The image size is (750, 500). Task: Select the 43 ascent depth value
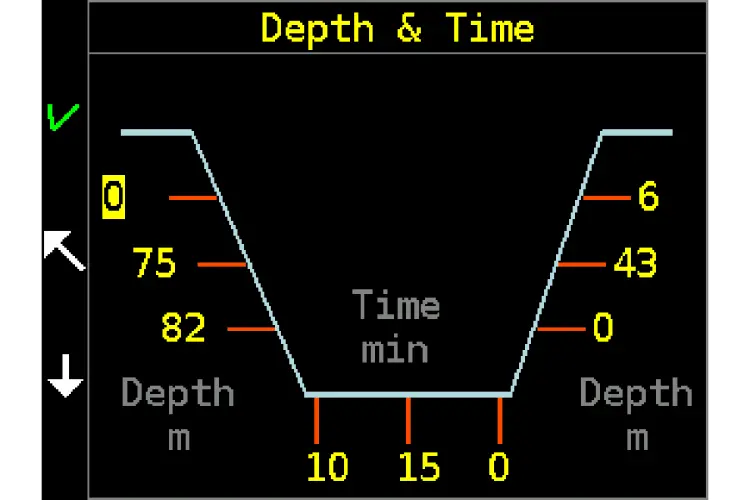pos(634,265)
